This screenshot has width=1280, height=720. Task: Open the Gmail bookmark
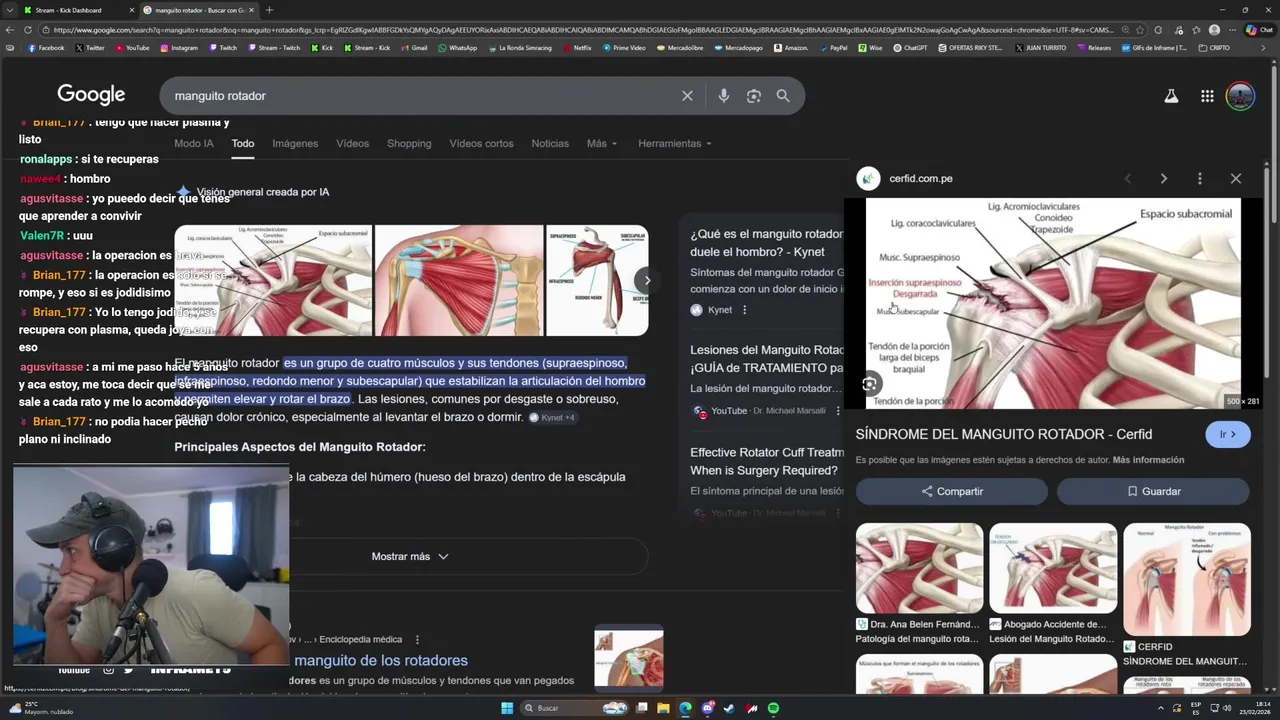pyautogui.click(x=413, y=48)
